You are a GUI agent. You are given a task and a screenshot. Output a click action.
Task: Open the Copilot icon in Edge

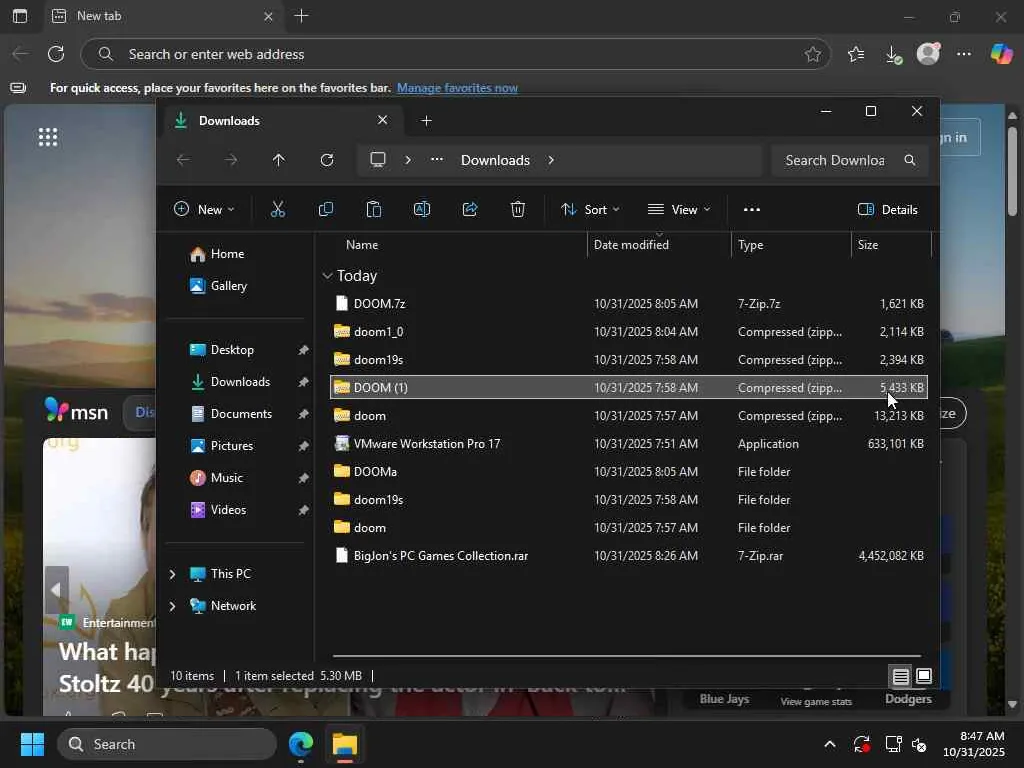pyautogui.click(x=1001, y=54)
